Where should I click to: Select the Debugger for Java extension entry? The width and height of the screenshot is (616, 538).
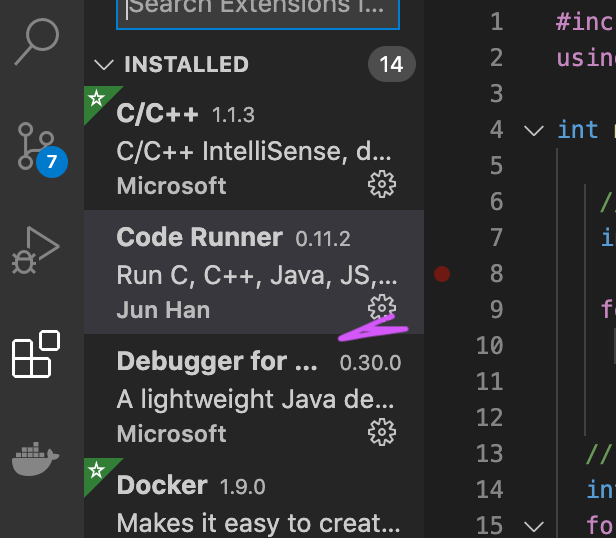pyautogui.click(x=254, y=396)
